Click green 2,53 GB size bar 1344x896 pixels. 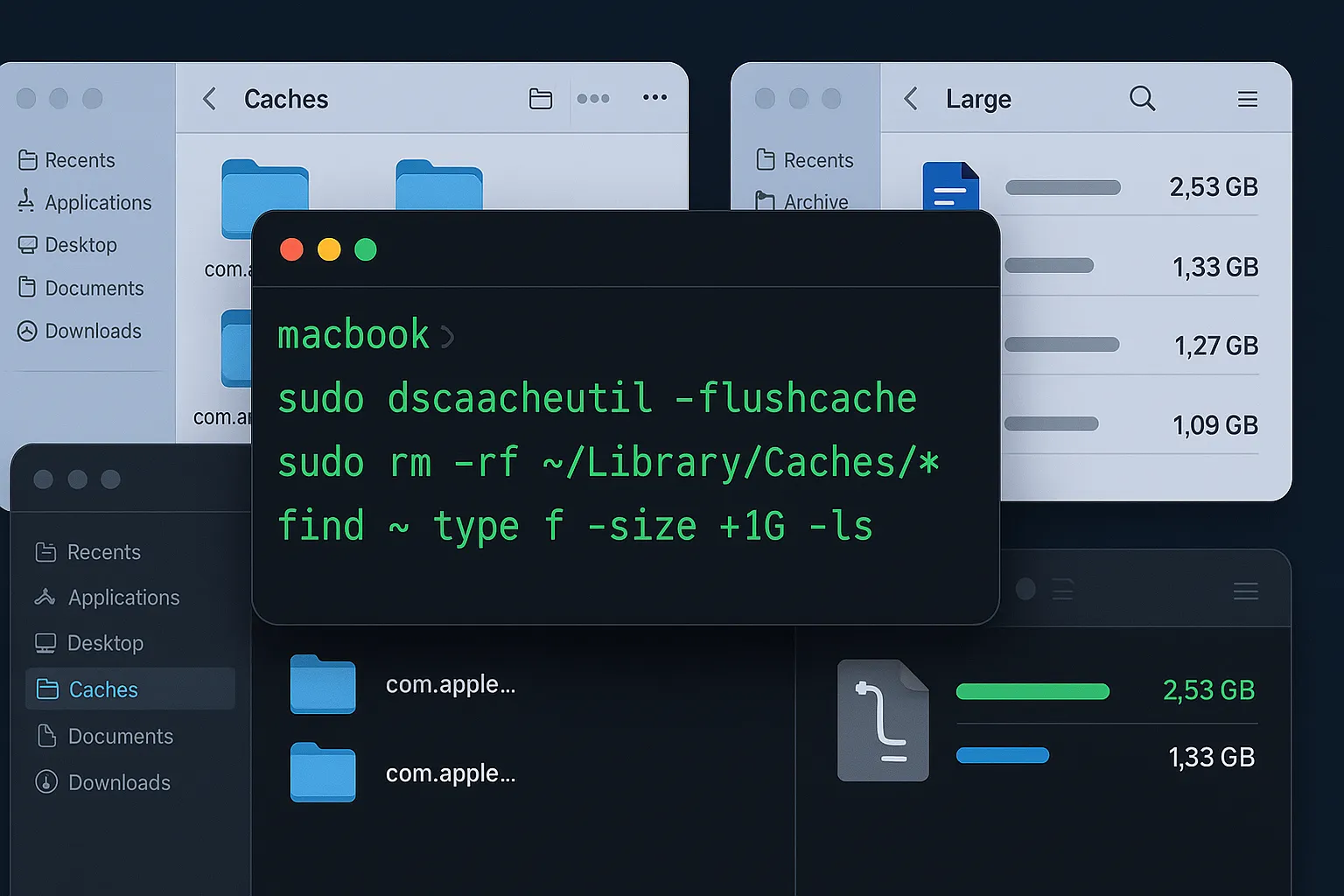pos(1032,691)
